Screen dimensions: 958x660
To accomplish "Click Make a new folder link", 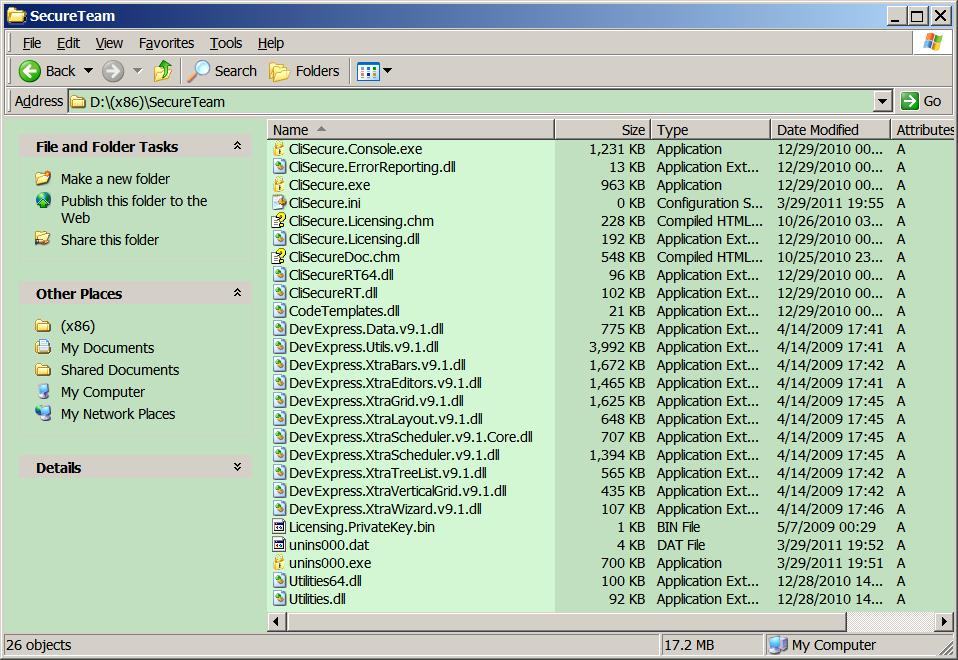I will click(x=115, y=178).
